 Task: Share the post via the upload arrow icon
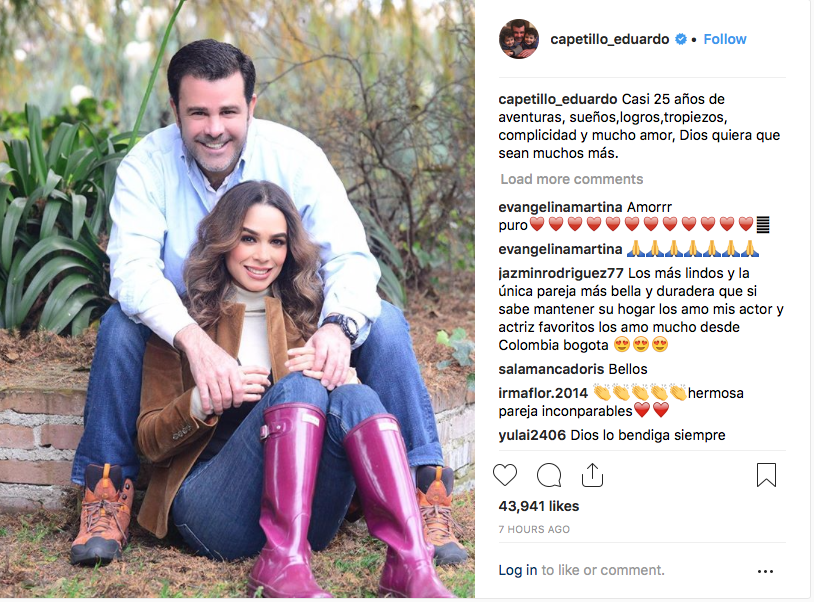tap(592, 474)
